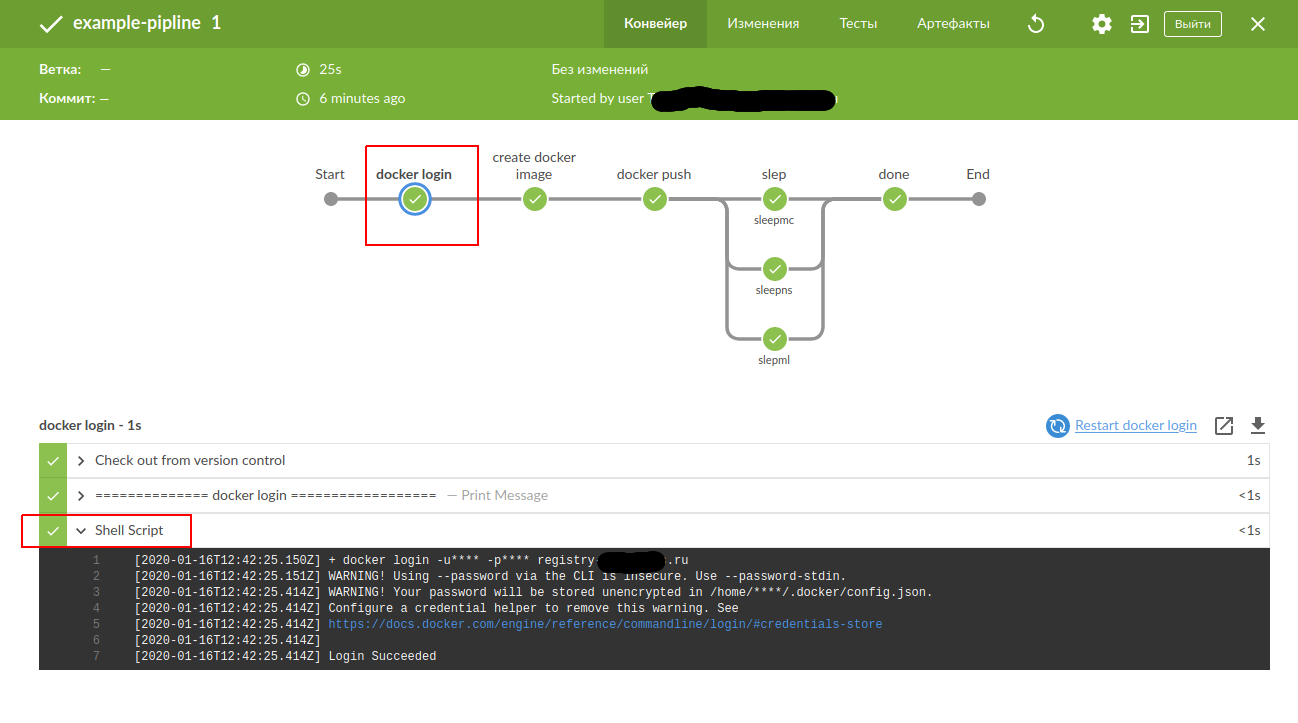Click the go to classic view icon
The width and height of the screenshot is (1298, 723).
(1140, 24)
